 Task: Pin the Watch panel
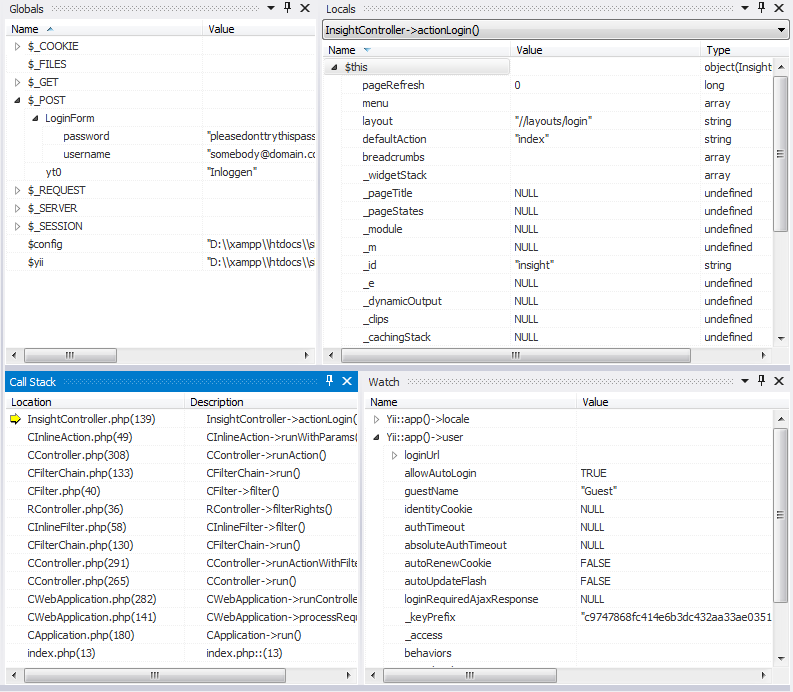[762, 381]
